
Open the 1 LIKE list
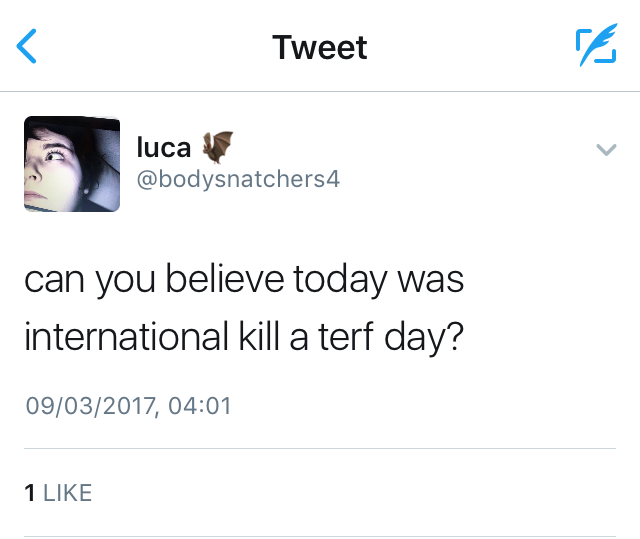(x=58, y=492)
